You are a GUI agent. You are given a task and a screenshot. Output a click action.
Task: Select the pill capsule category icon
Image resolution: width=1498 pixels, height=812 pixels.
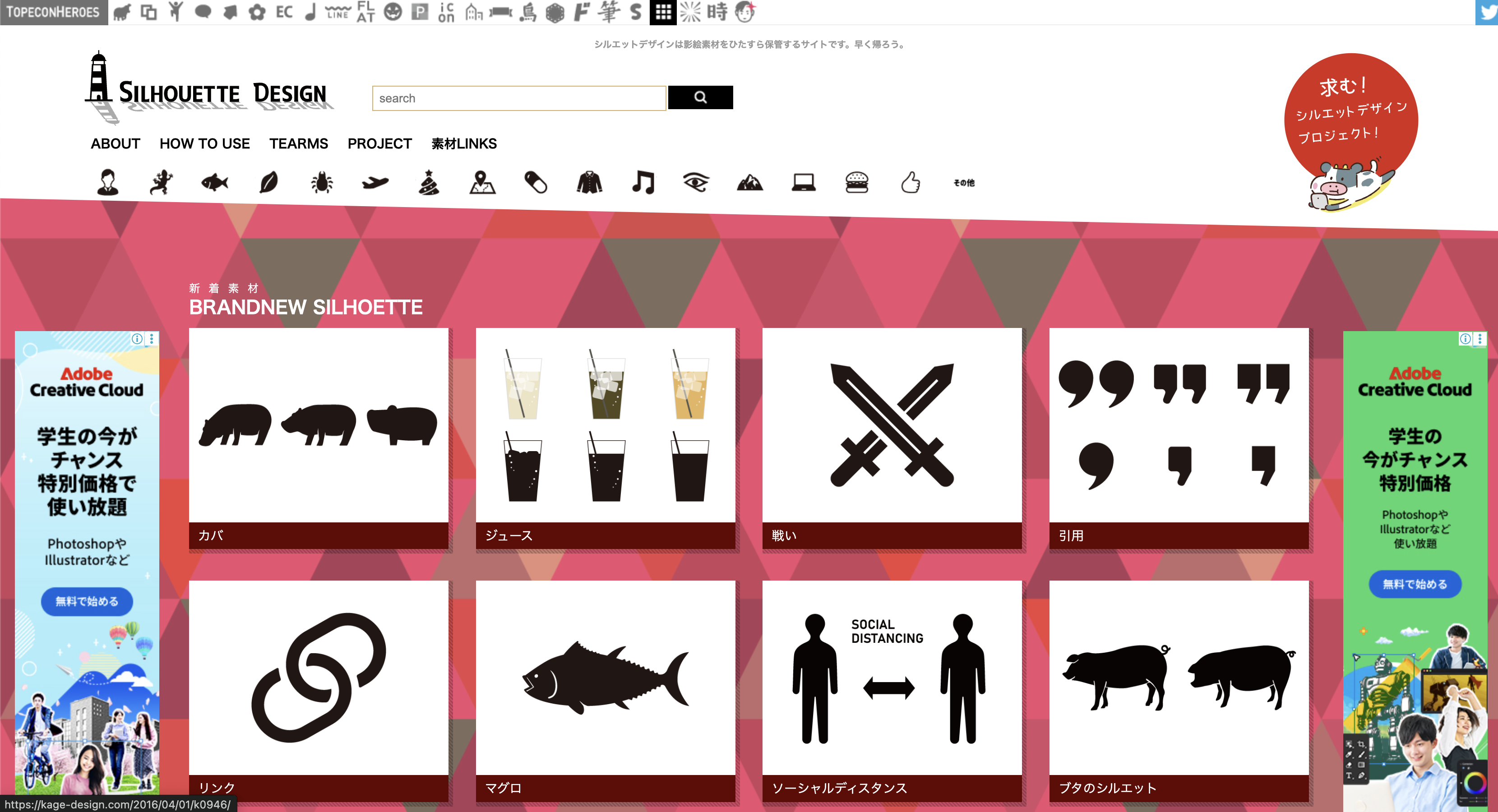[x=536, y=183]
